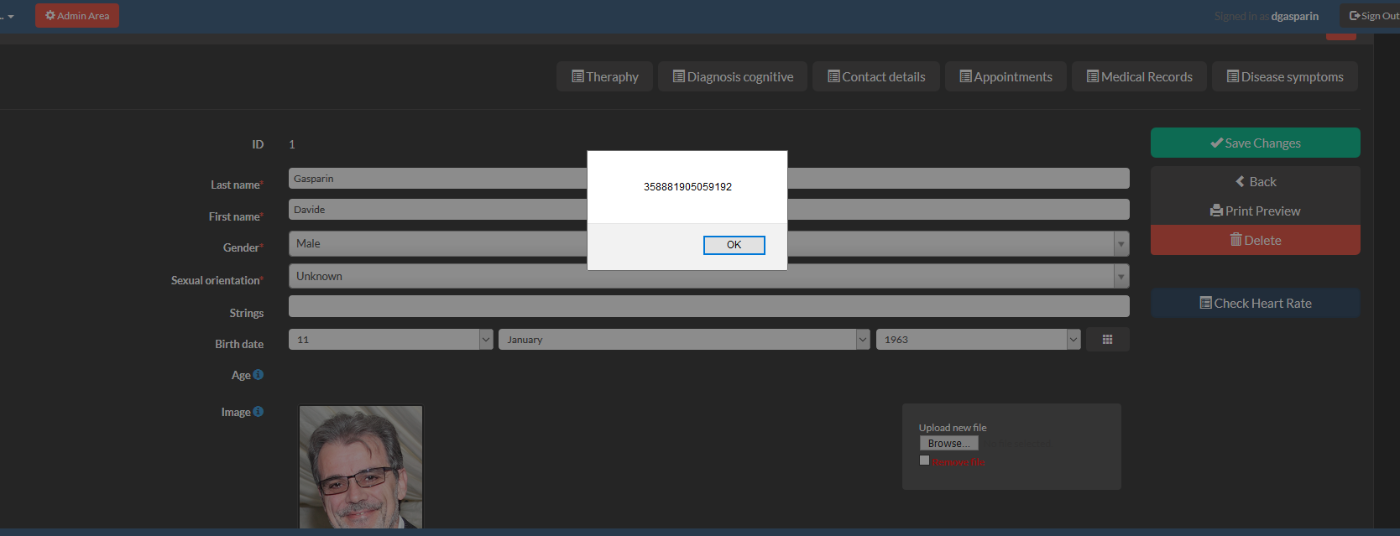
Task: Open the Gender dropdown
Action: 709,244
